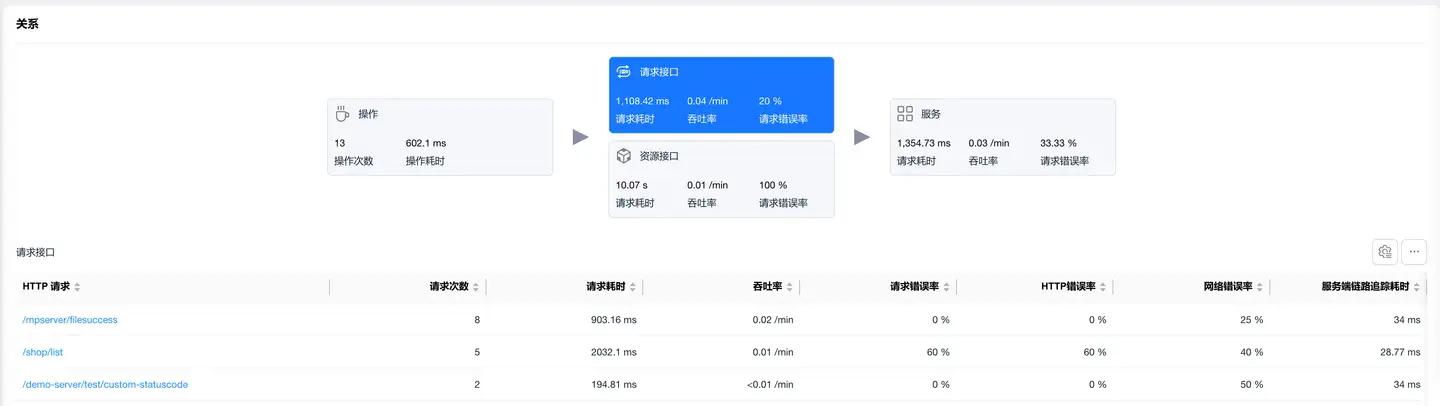Sort table by HTTP 请求 column
This screenshot has height=406, width=1440.
pyautogui.click(x=77, y=287)
